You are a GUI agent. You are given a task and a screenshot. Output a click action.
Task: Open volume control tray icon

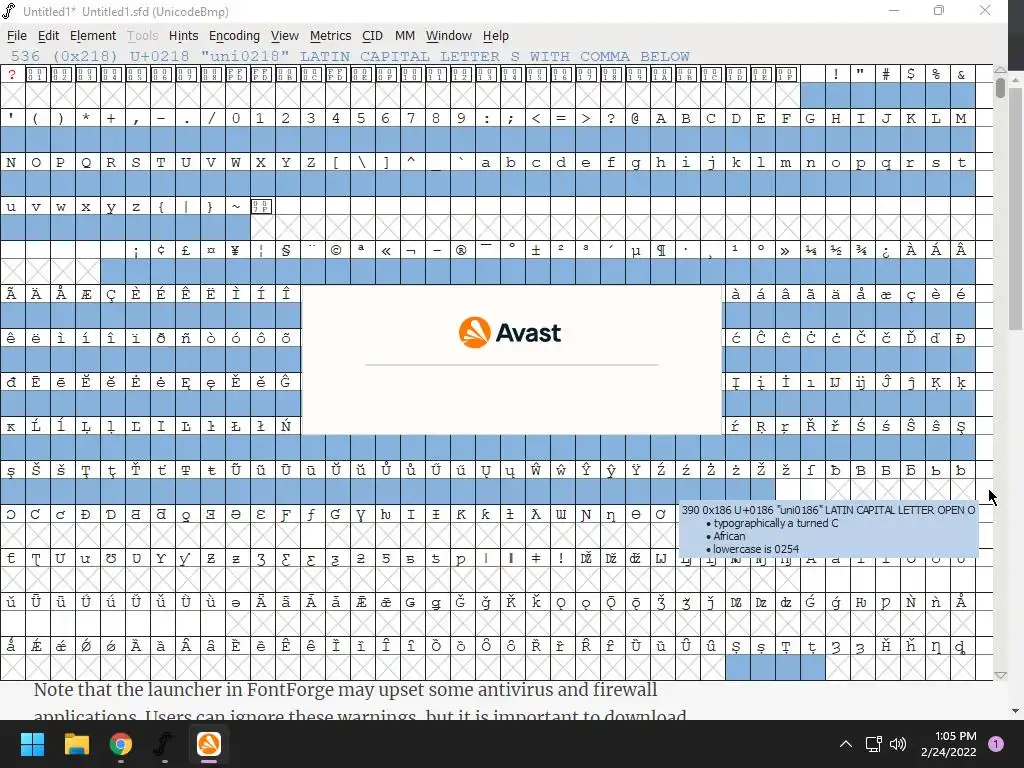click(x=898, y=744)
